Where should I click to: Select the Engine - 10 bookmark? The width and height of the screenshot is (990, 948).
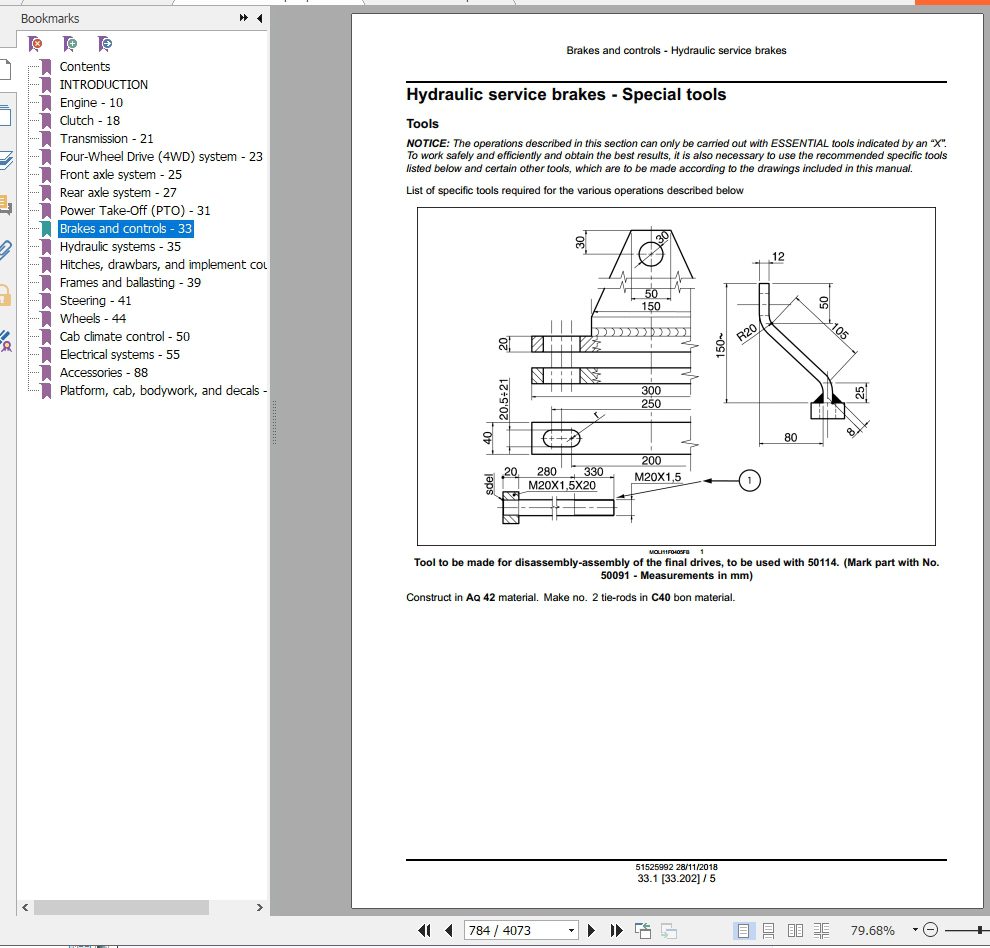pos(91,103)
